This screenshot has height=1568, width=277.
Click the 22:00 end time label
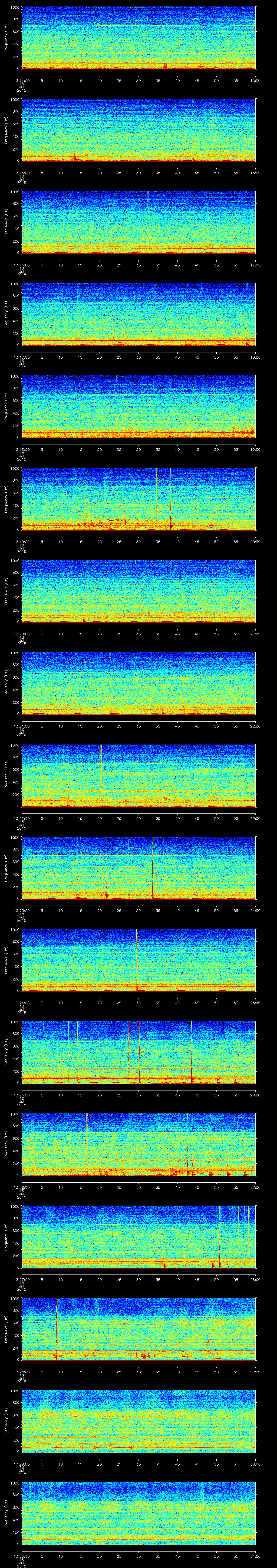coord(256,726)
